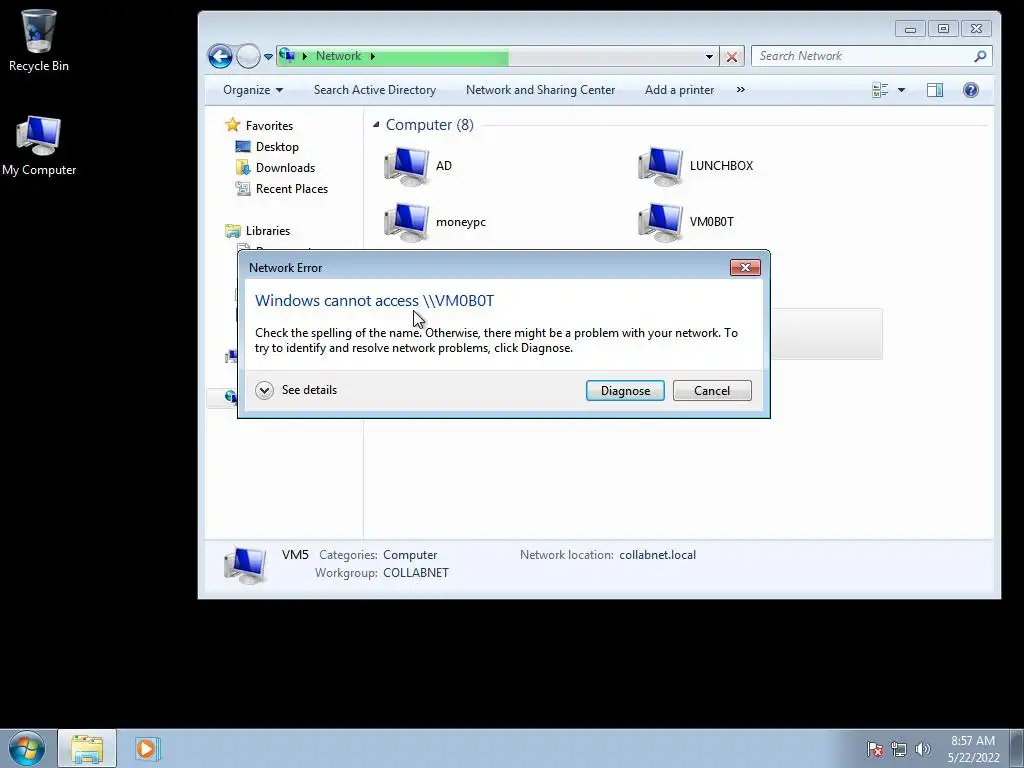Image resolution: width=1024 pixels, height=768 pixels.
Task: Click the VM5 computer icon in details pane
Action: point(245,565)
